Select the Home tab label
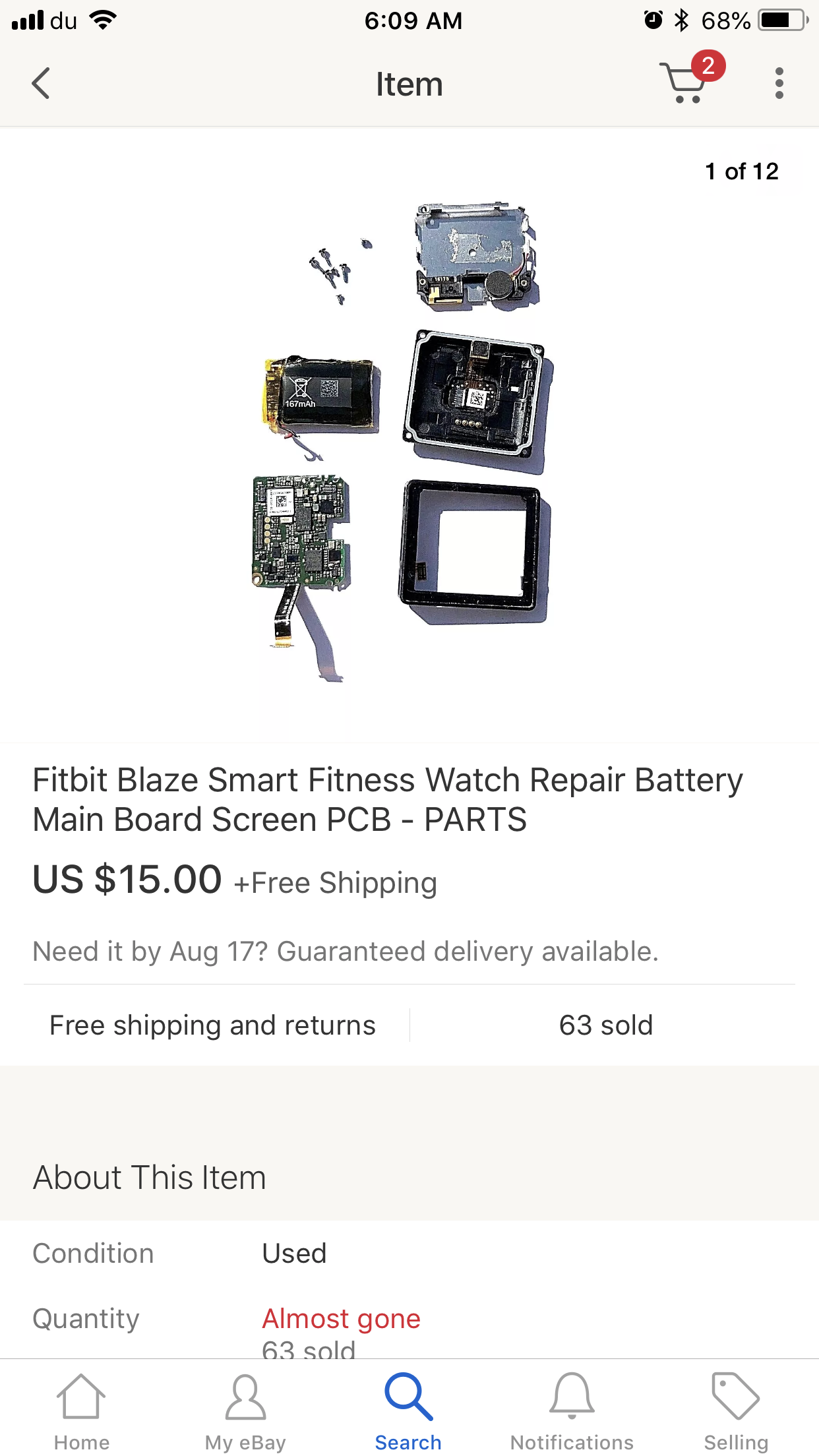Viewport: 819px width, 1456px height. tap(82, 1443)
